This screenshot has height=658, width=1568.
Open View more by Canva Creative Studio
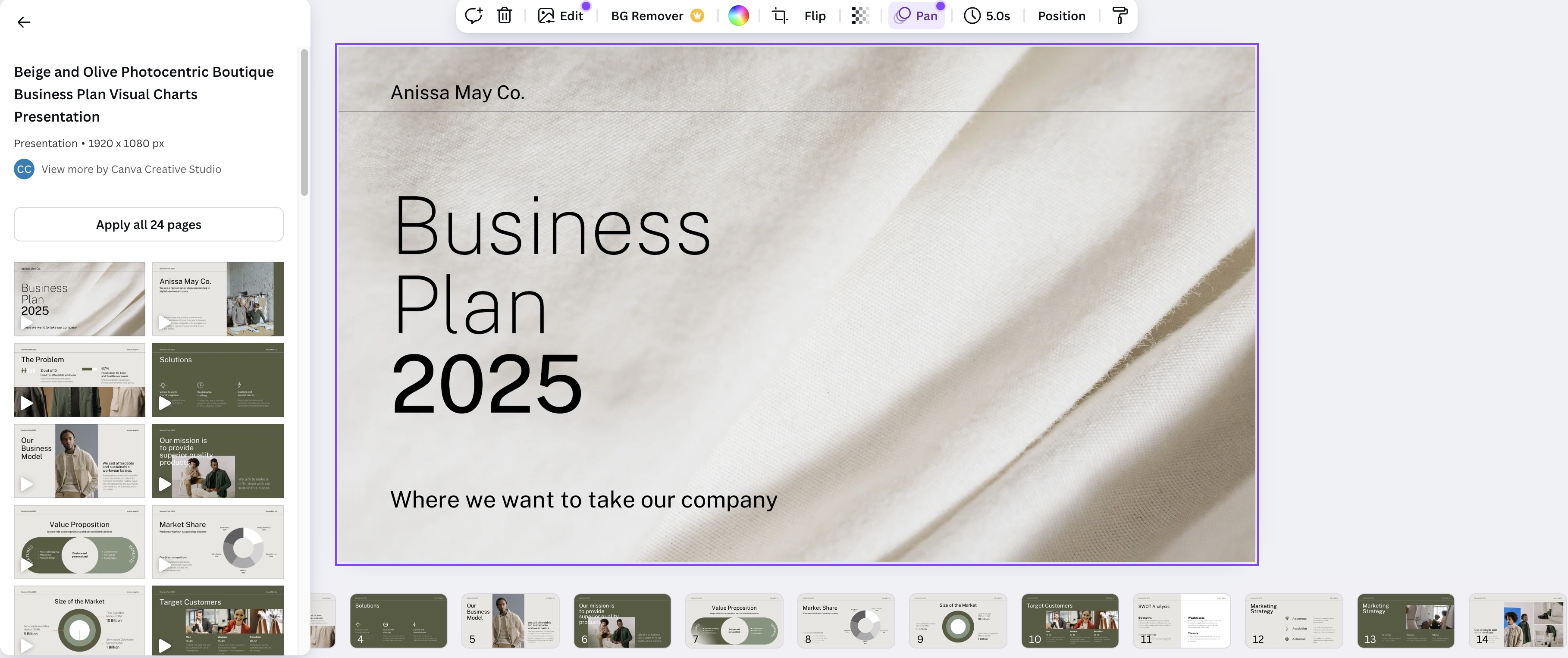[131, 169]
